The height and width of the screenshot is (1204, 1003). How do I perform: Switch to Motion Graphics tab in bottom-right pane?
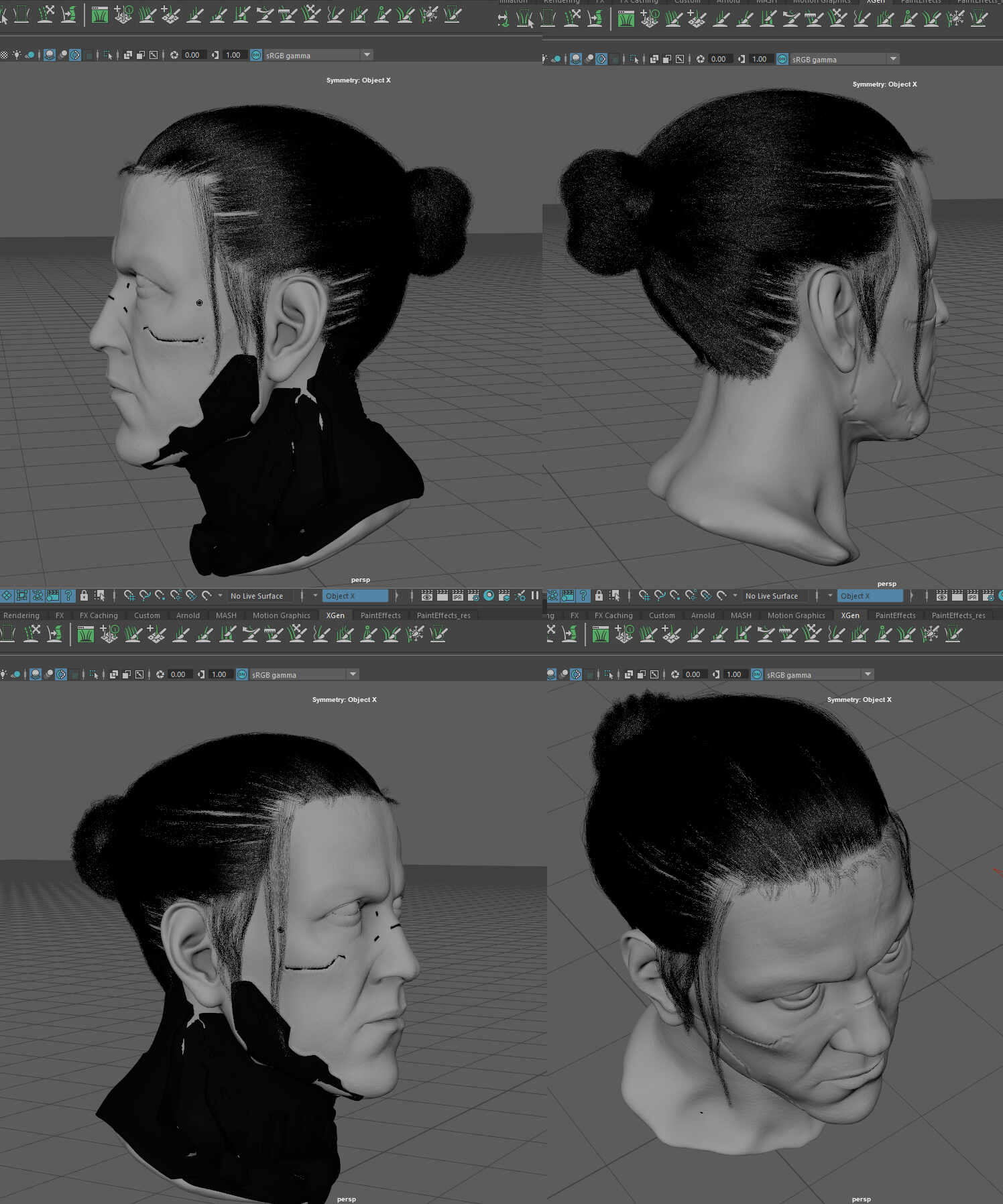click(x=796, y=615)
